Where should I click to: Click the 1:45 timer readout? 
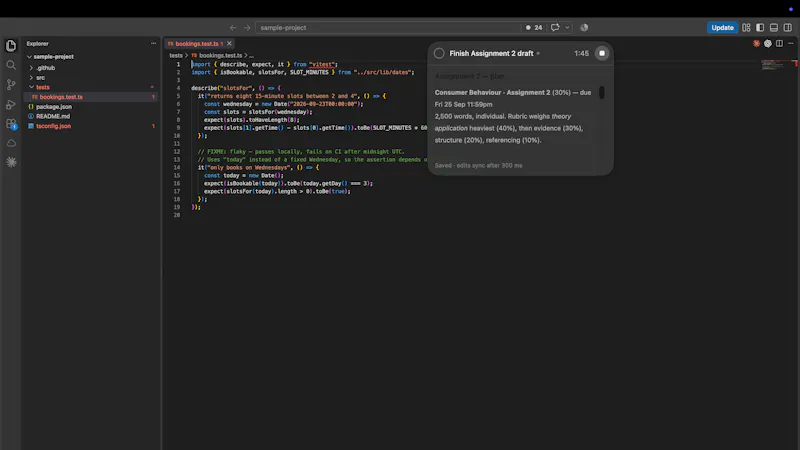point(581,53)
